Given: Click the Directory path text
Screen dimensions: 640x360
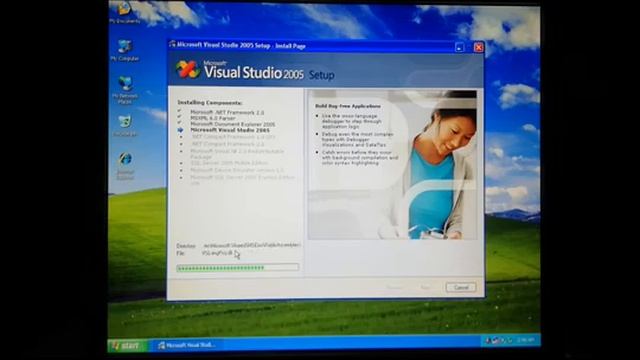Looking at the screenshot, I should click(x=252, y=245).
